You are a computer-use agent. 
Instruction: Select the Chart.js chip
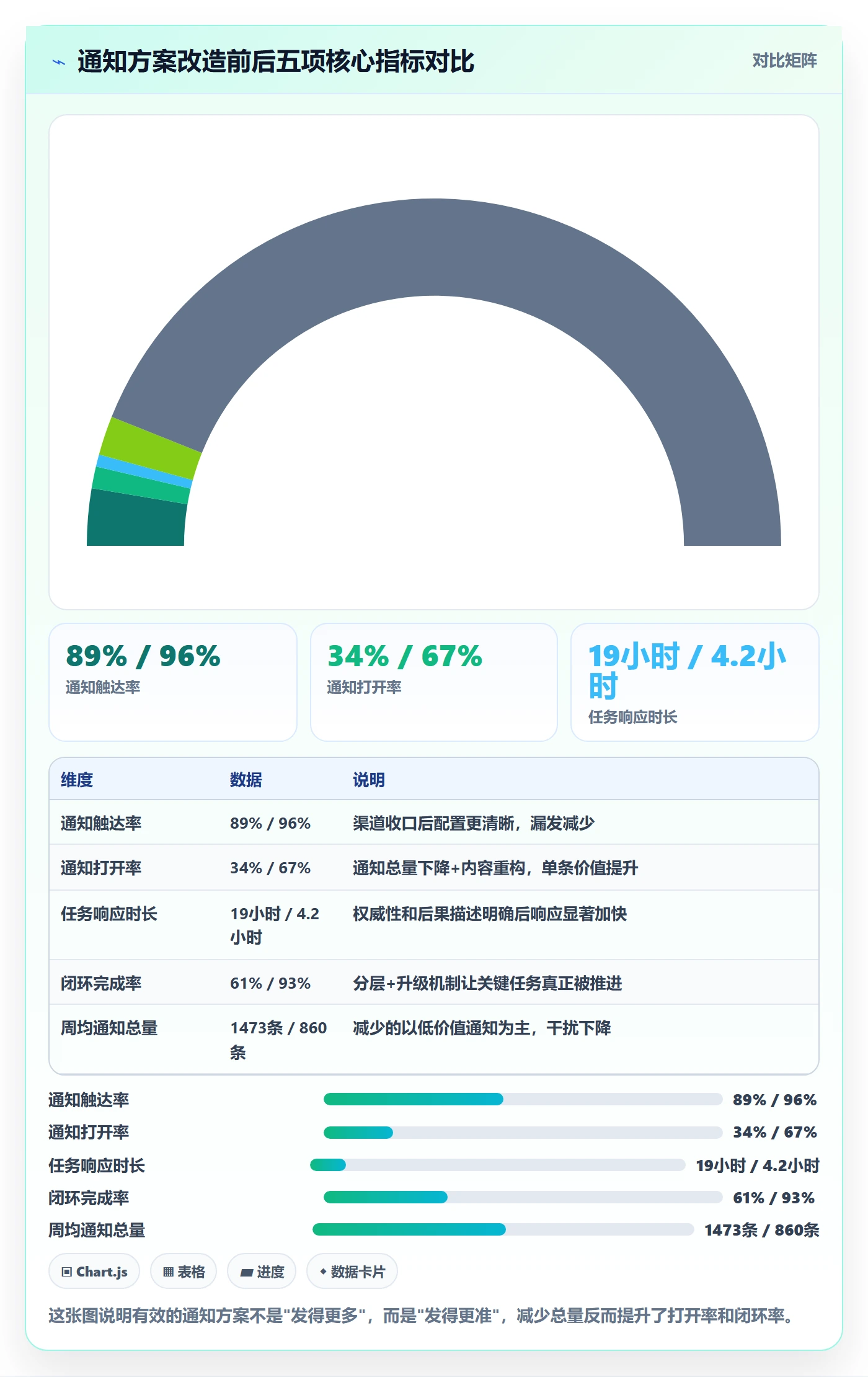[x=94, y=1272]
